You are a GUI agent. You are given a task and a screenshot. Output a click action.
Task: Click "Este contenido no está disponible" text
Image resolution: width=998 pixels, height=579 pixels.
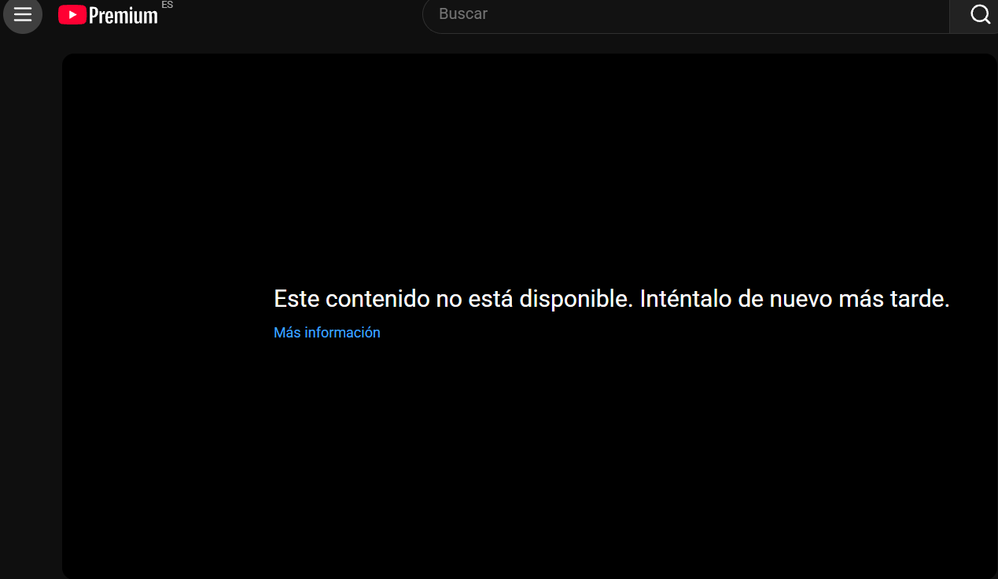pyautogui.click(x=452, y=298)
